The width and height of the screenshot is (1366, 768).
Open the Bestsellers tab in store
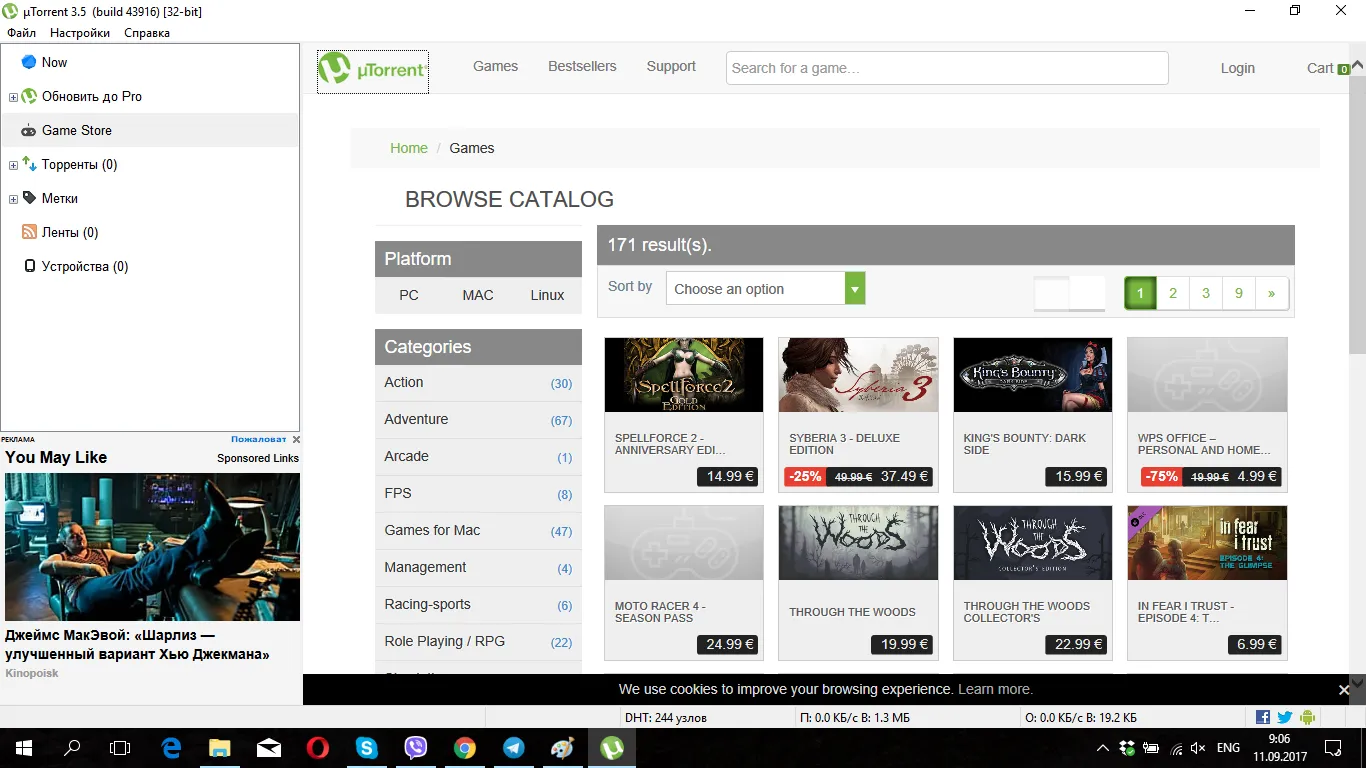582,66
